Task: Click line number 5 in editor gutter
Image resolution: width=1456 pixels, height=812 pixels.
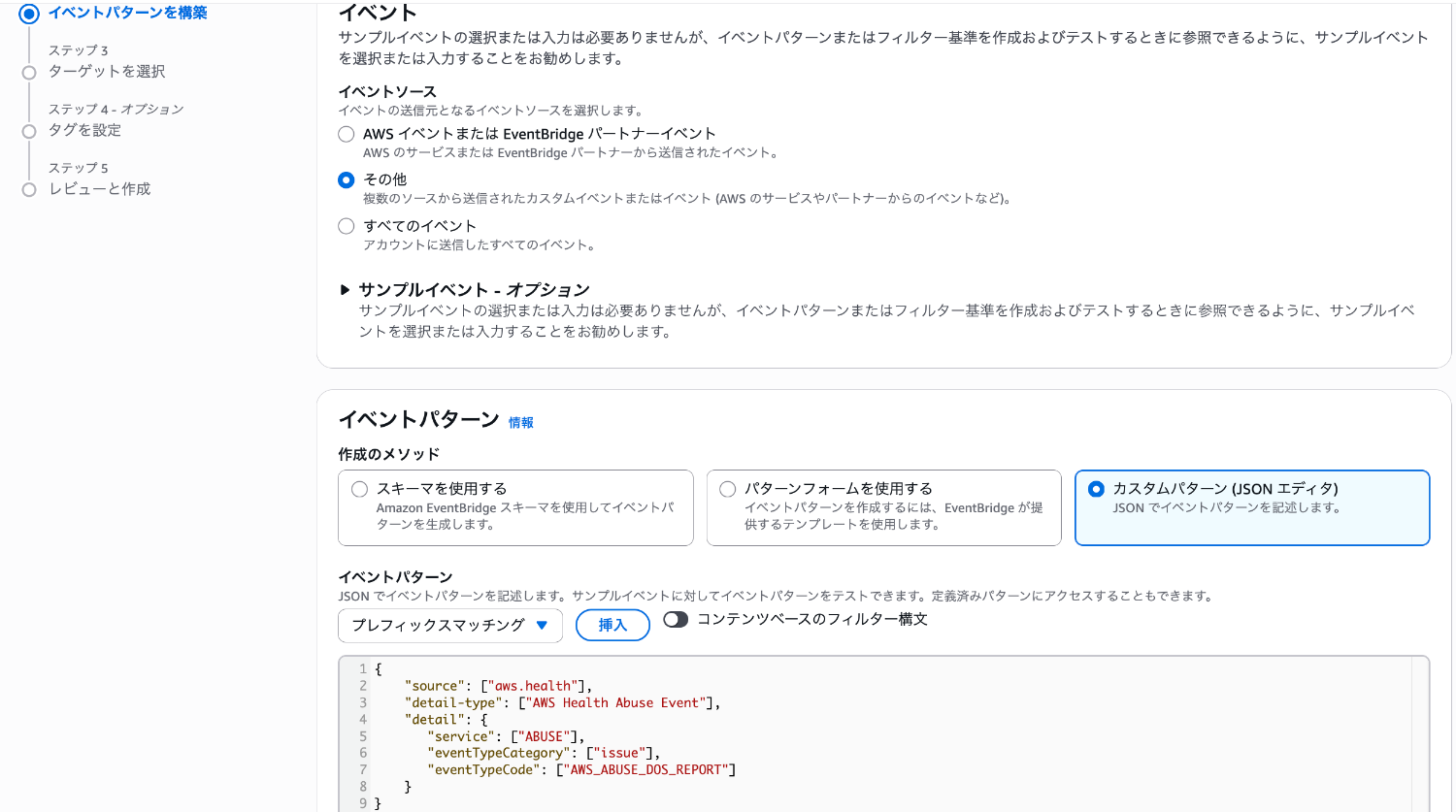Action: point(363,736)
